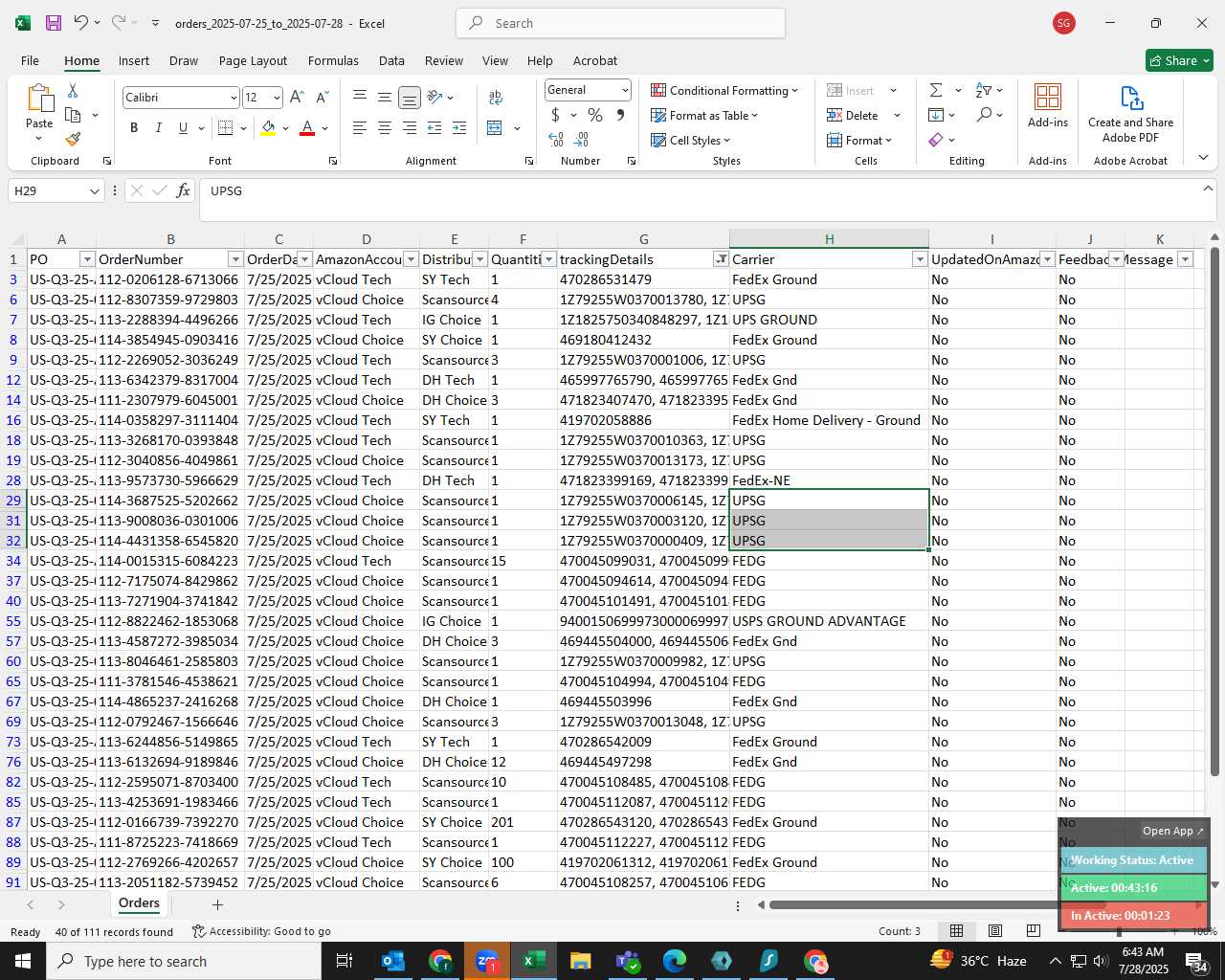
Task: Open the Conditional Formatting dropdown
Action: 724,90
